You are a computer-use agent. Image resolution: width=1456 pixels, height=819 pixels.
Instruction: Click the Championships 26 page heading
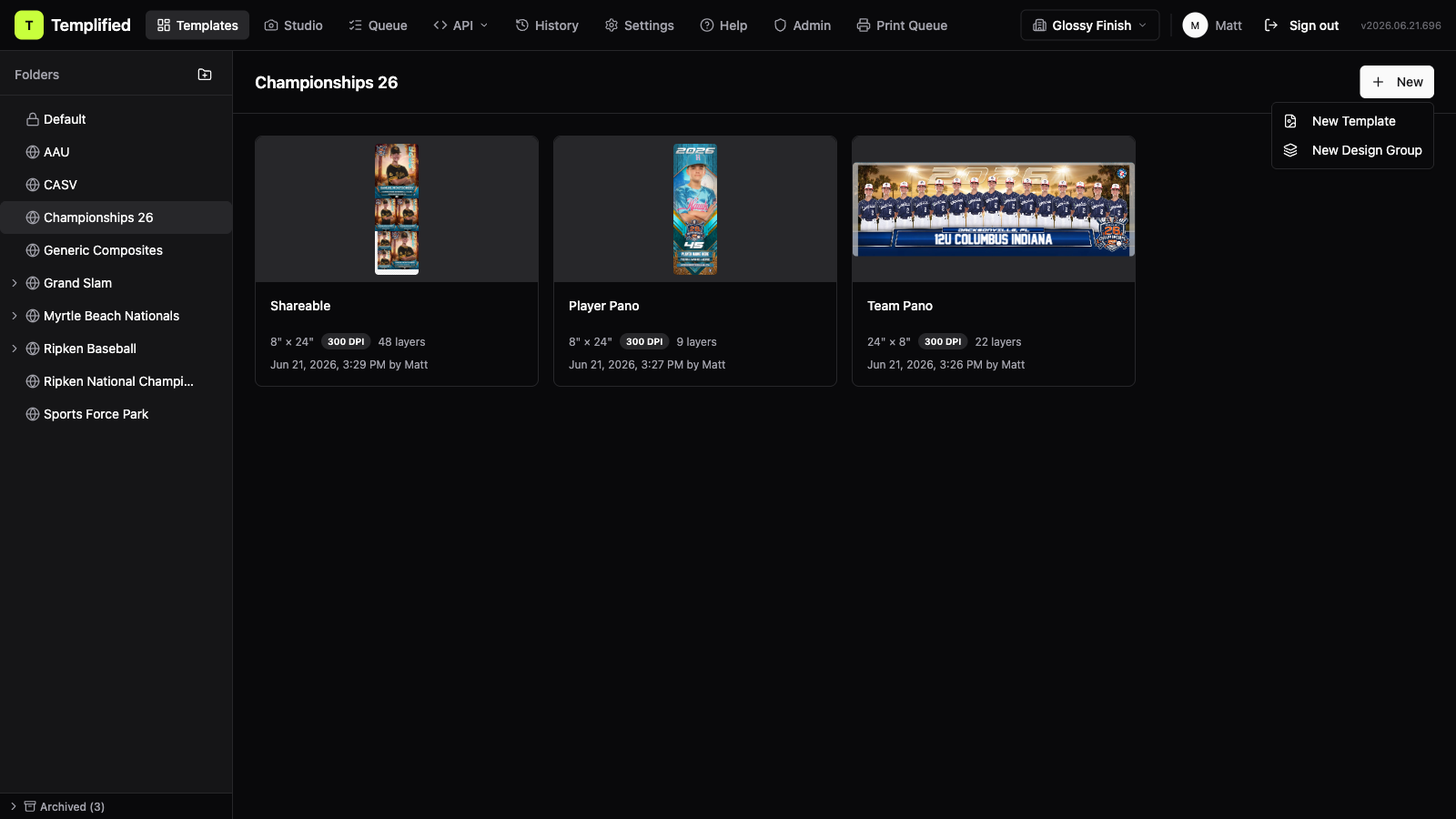point(327,82)
